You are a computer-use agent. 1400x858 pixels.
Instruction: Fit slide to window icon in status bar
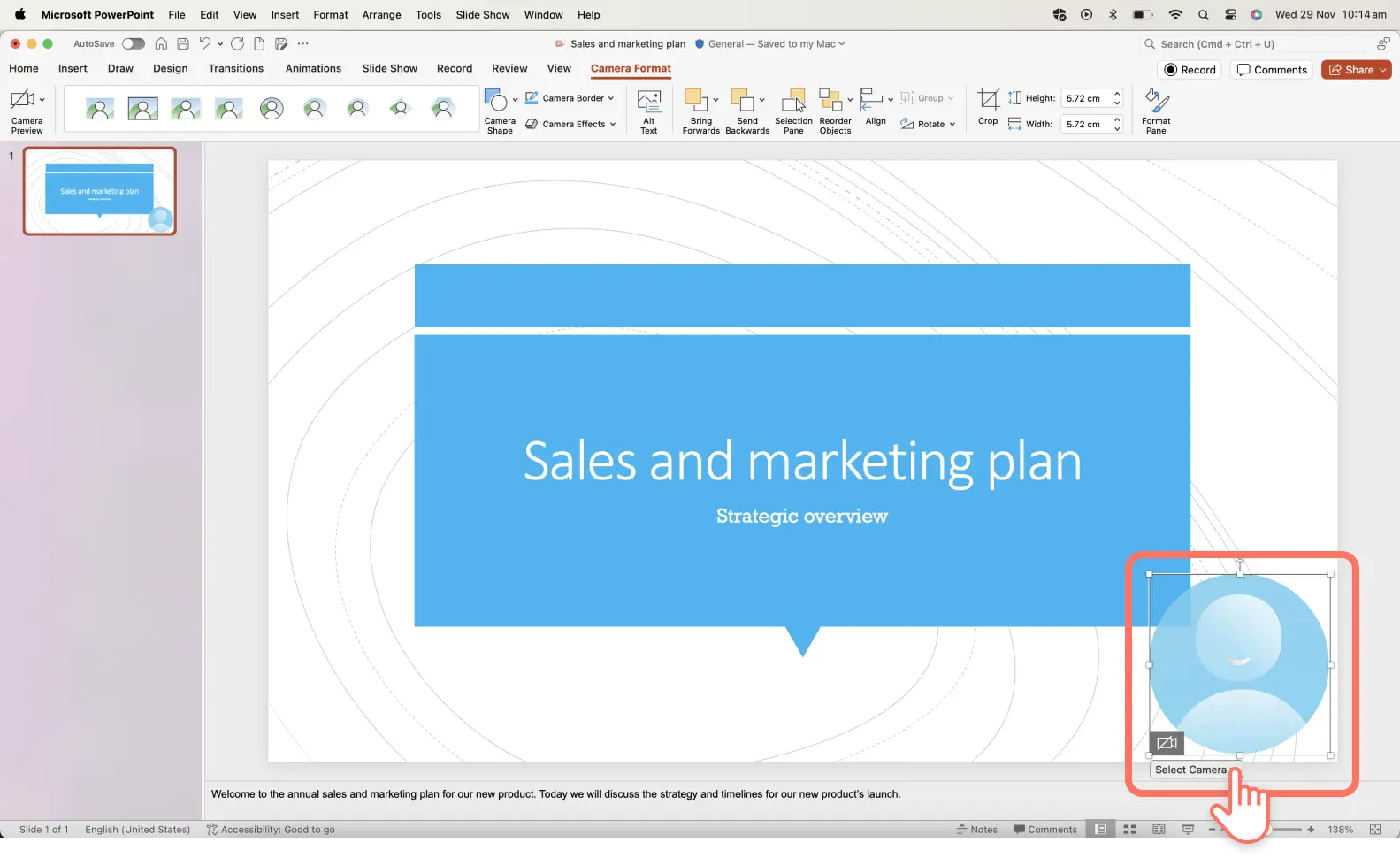click(1375, 830)
